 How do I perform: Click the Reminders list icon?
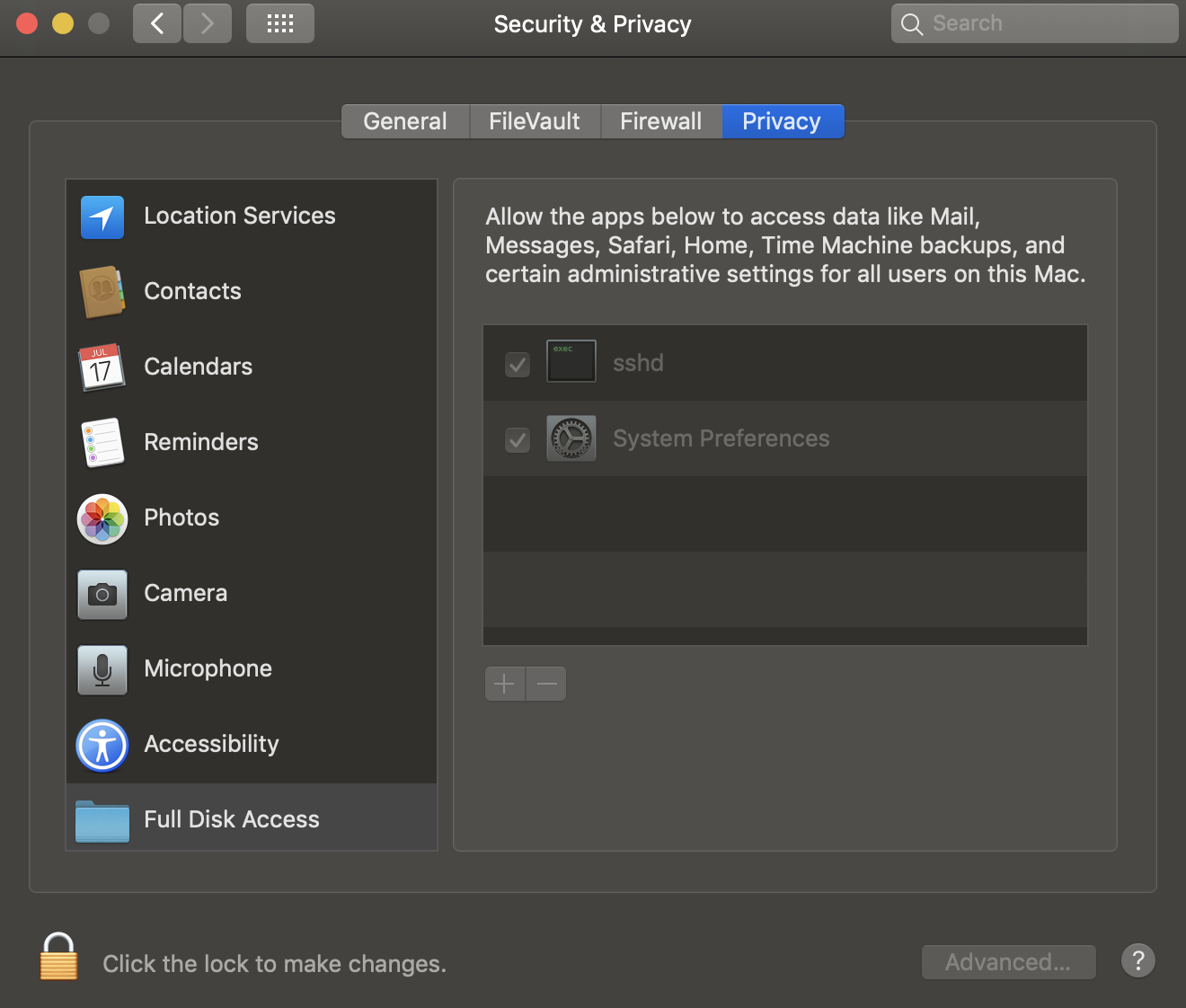(x=102, y=443)
